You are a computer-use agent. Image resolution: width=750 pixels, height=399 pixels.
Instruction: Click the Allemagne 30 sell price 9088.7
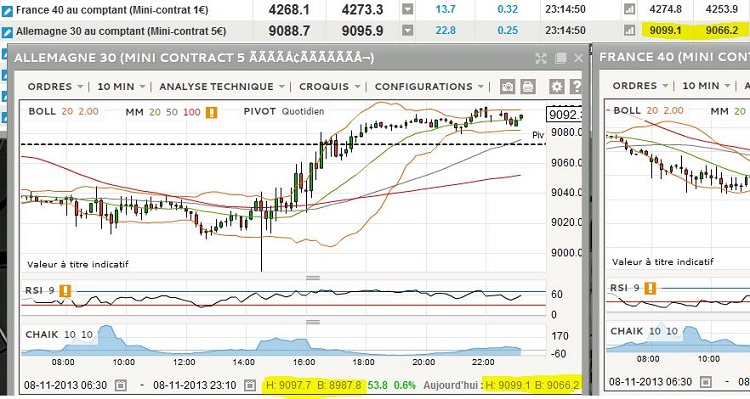[x=289, y=31]
